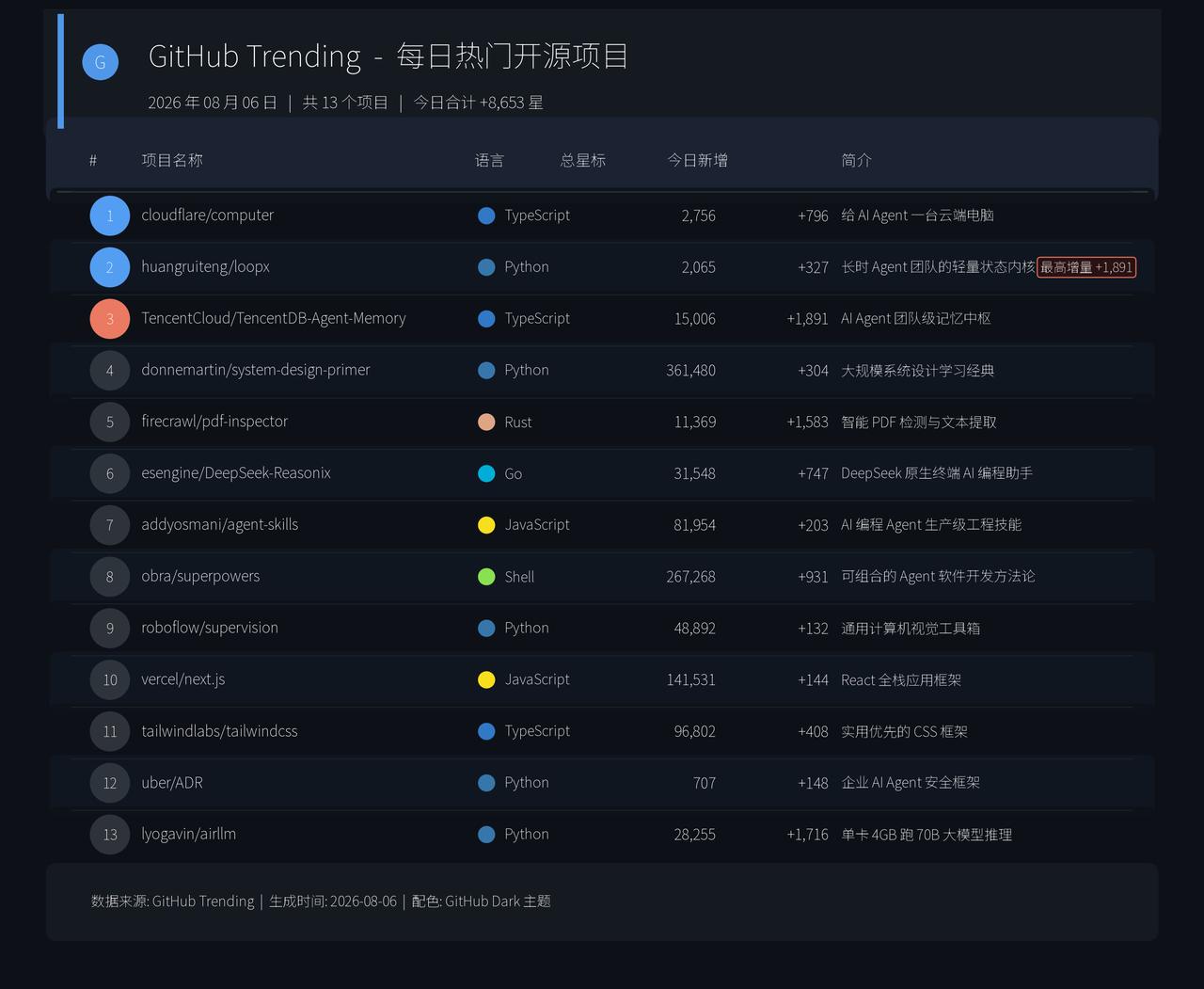Click the Python dot in roboflow/supervision row

[486, 628]
